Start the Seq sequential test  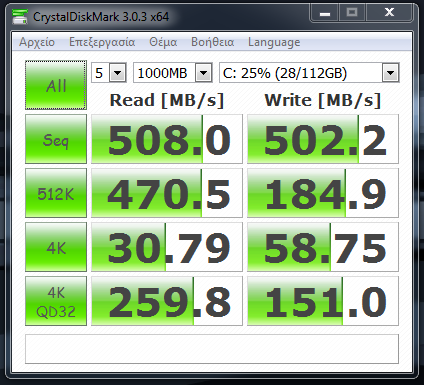point(56,139)
